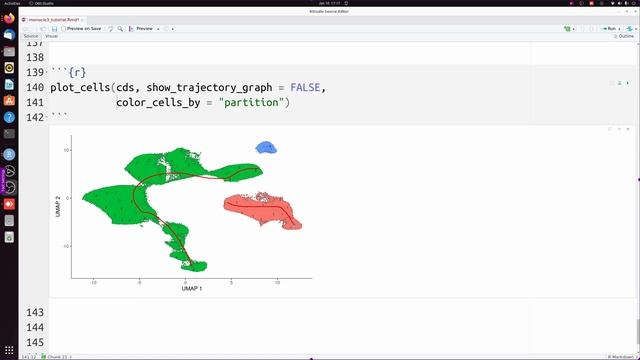Toggle the Outline pane
The width and height of the screenshot is (640, 360).
(623, 36)
